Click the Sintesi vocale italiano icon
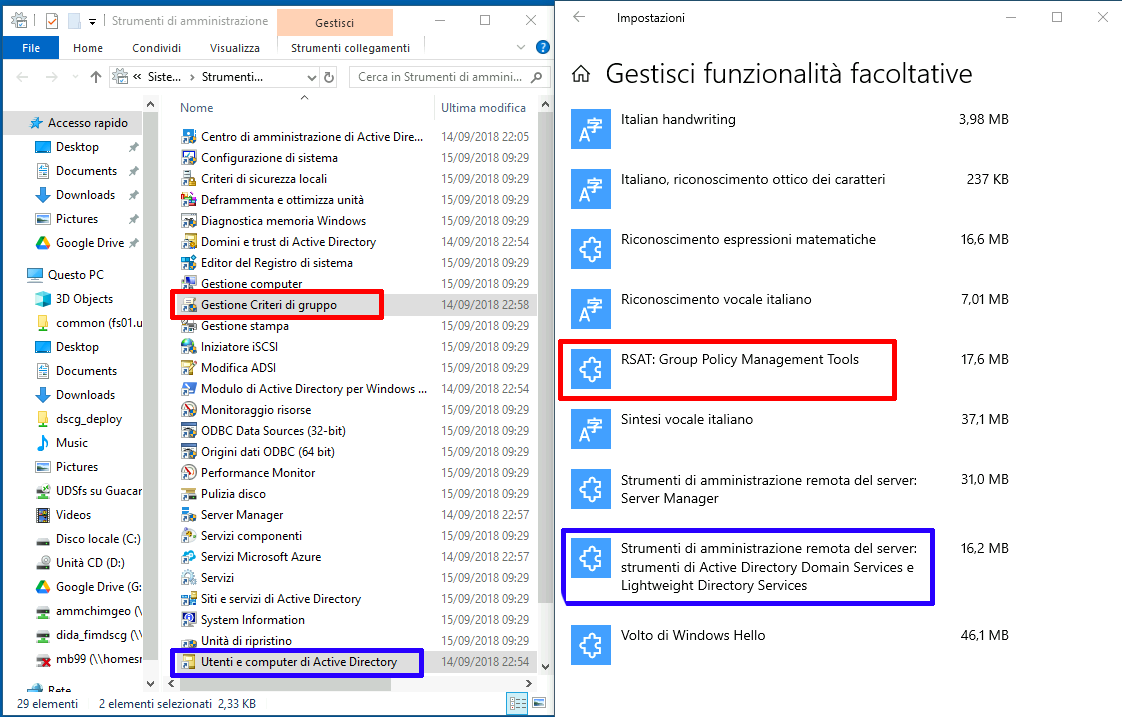 coord(591,429)
